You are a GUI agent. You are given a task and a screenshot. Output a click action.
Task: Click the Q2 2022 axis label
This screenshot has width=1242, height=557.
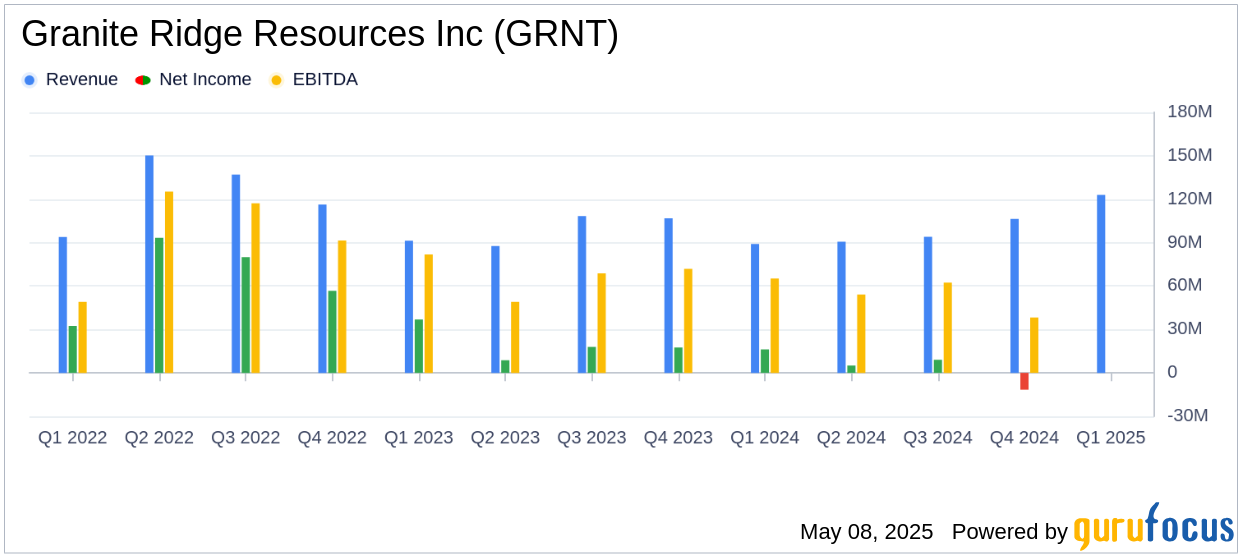coord(159,438)
